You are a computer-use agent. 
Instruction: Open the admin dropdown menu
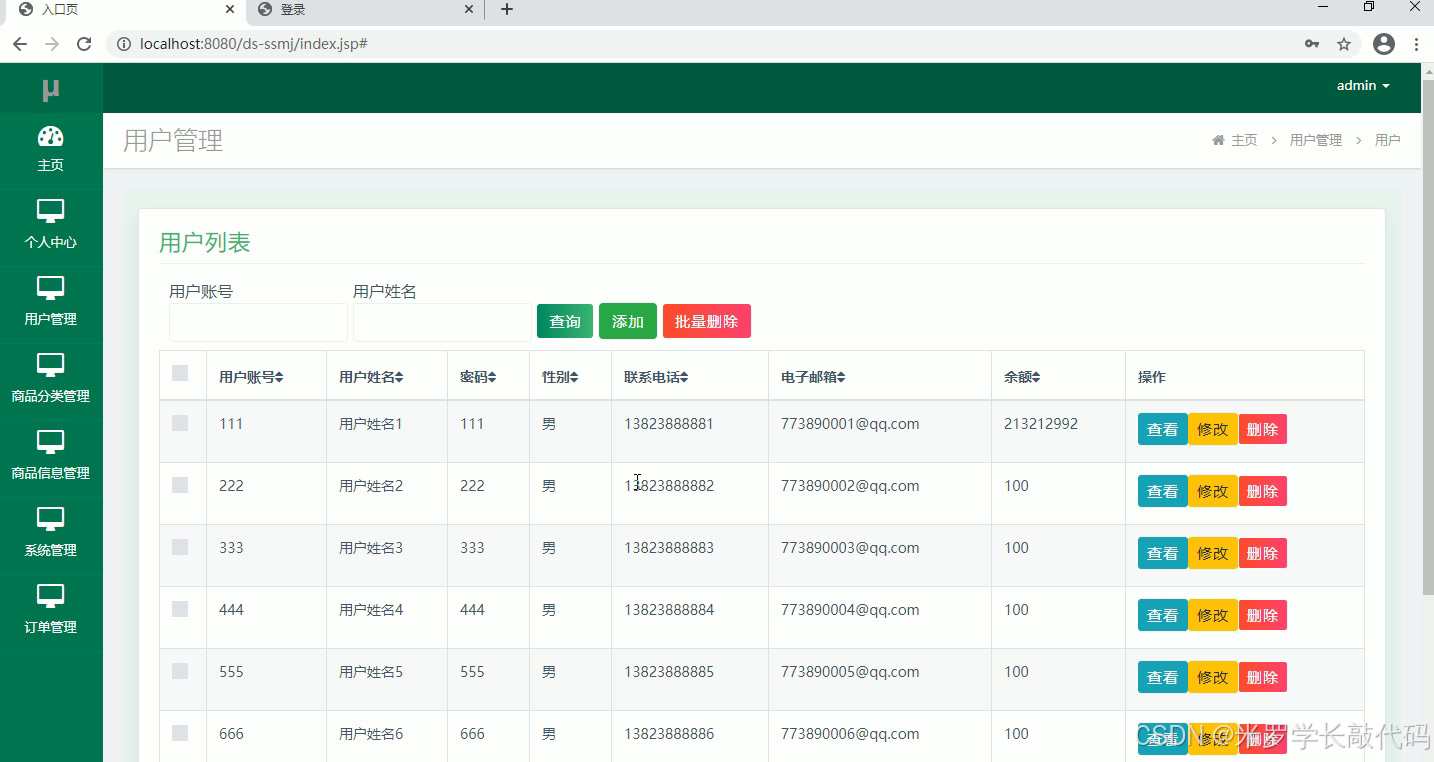[1363, 86]
